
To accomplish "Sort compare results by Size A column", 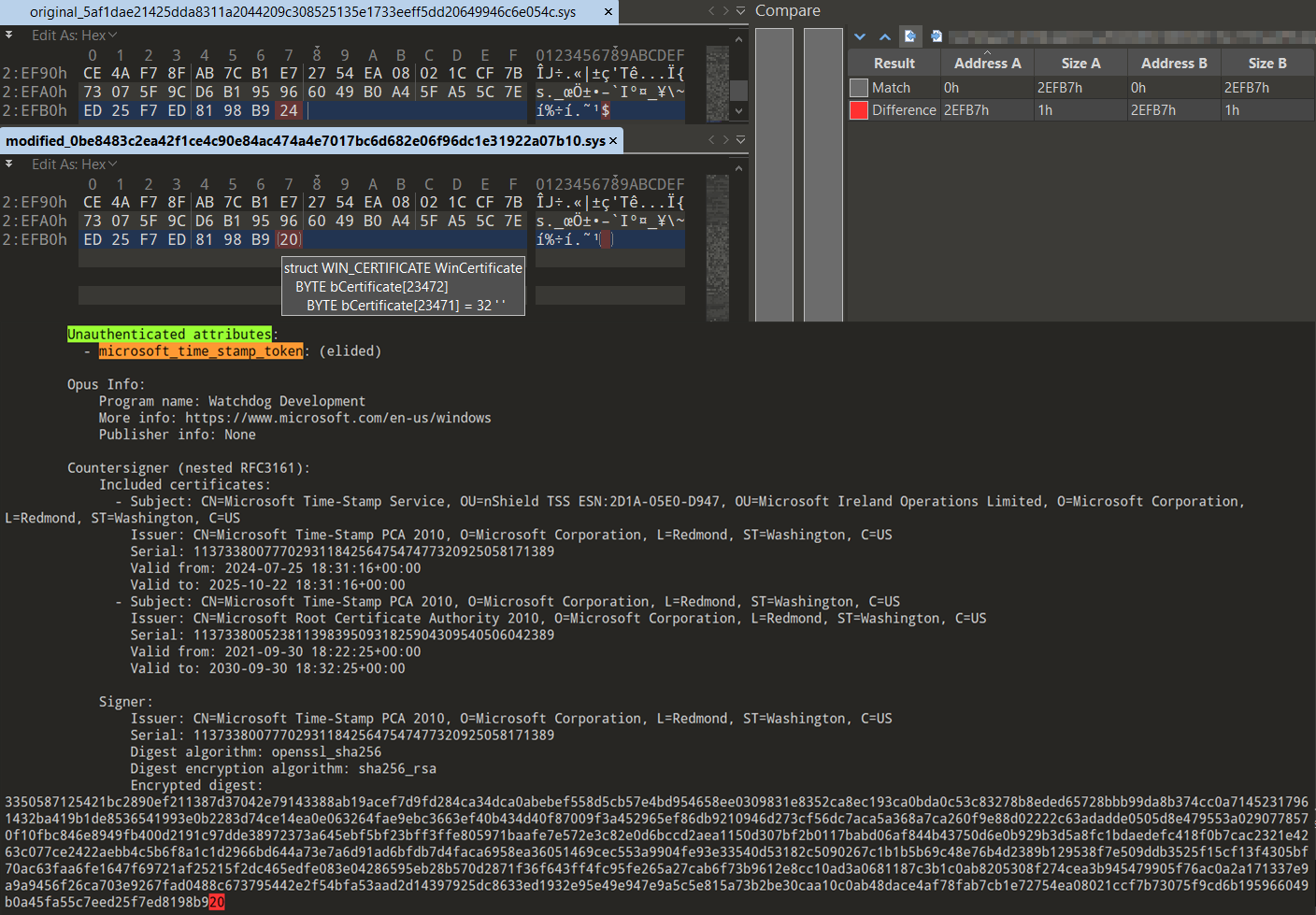I will 1080,64.
